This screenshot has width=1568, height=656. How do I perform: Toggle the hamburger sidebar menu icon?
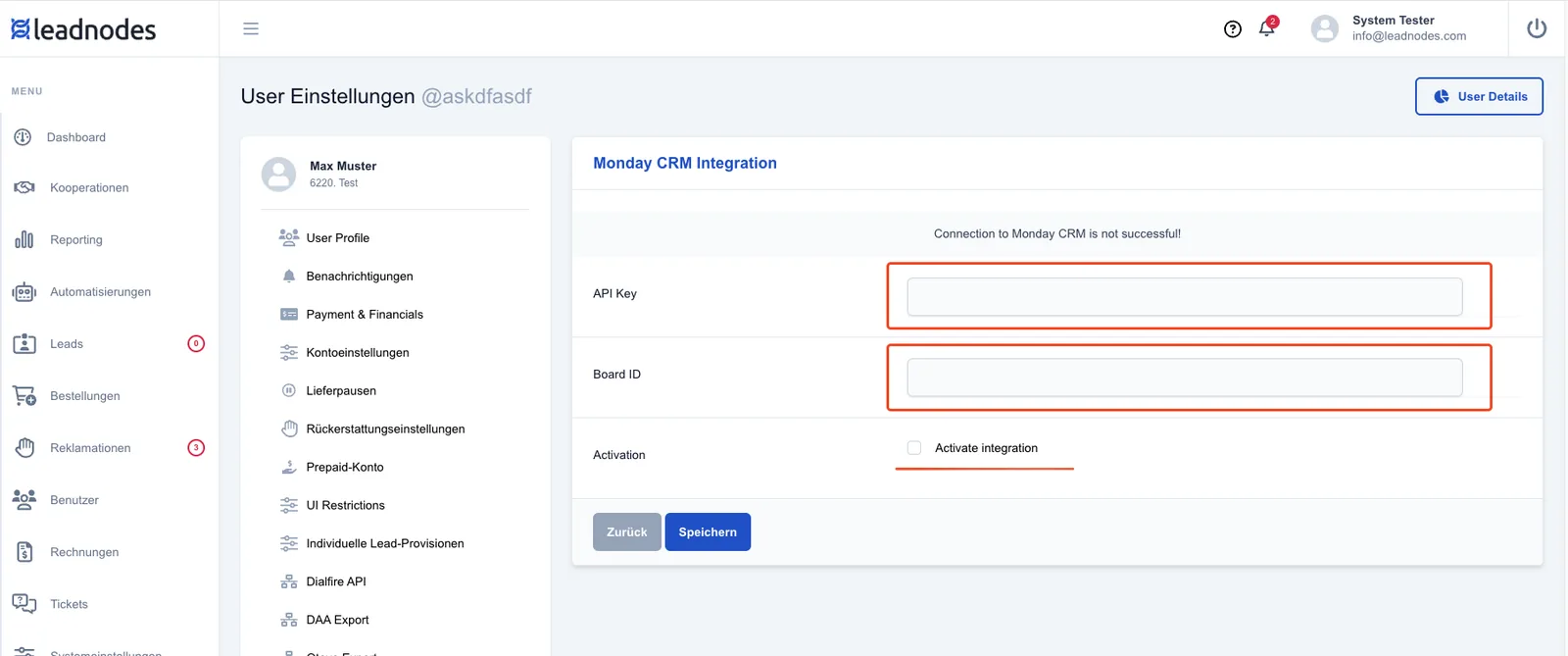click(x=251, y=28)
